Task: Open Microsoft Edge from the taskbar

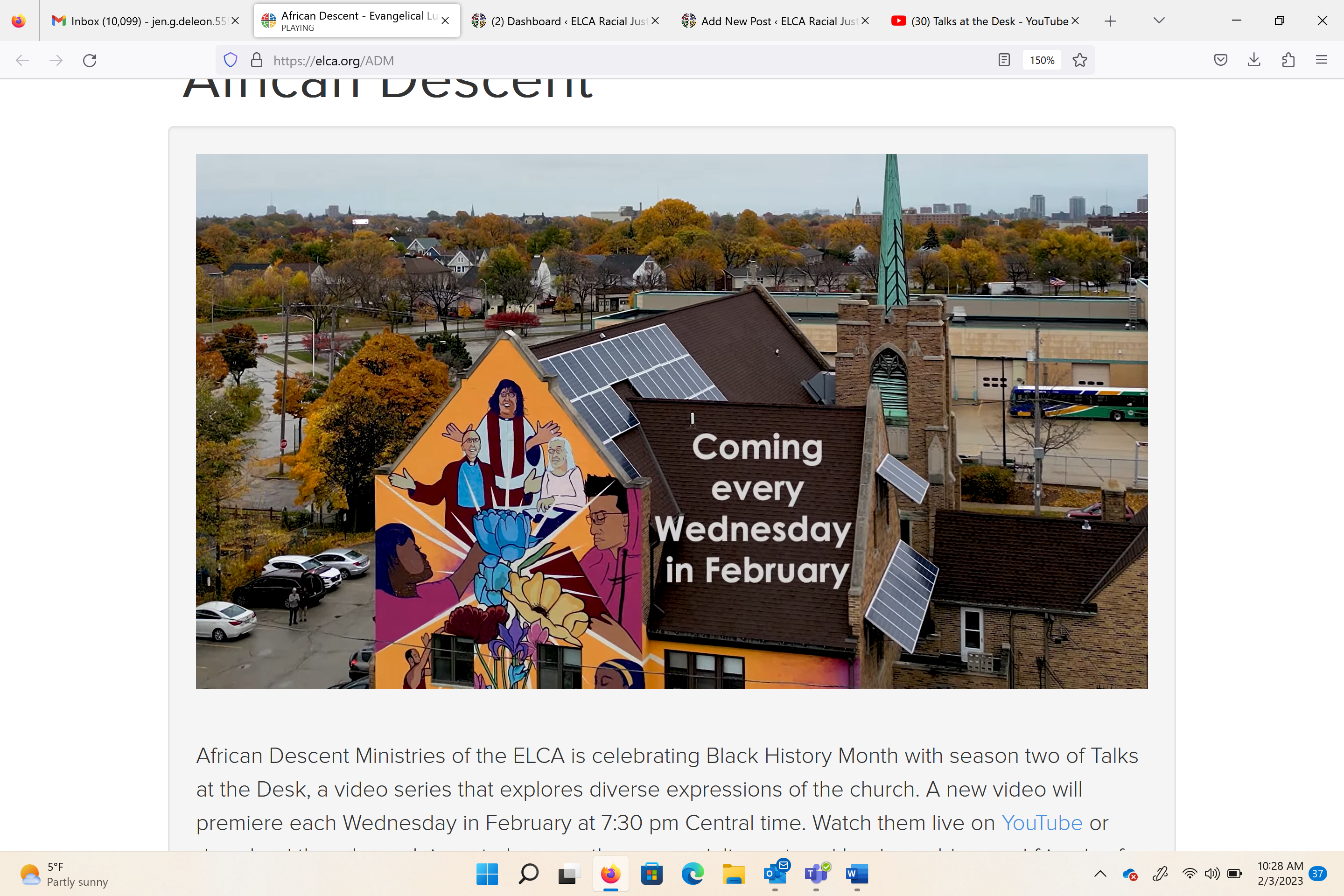Action: click(693, 874)
